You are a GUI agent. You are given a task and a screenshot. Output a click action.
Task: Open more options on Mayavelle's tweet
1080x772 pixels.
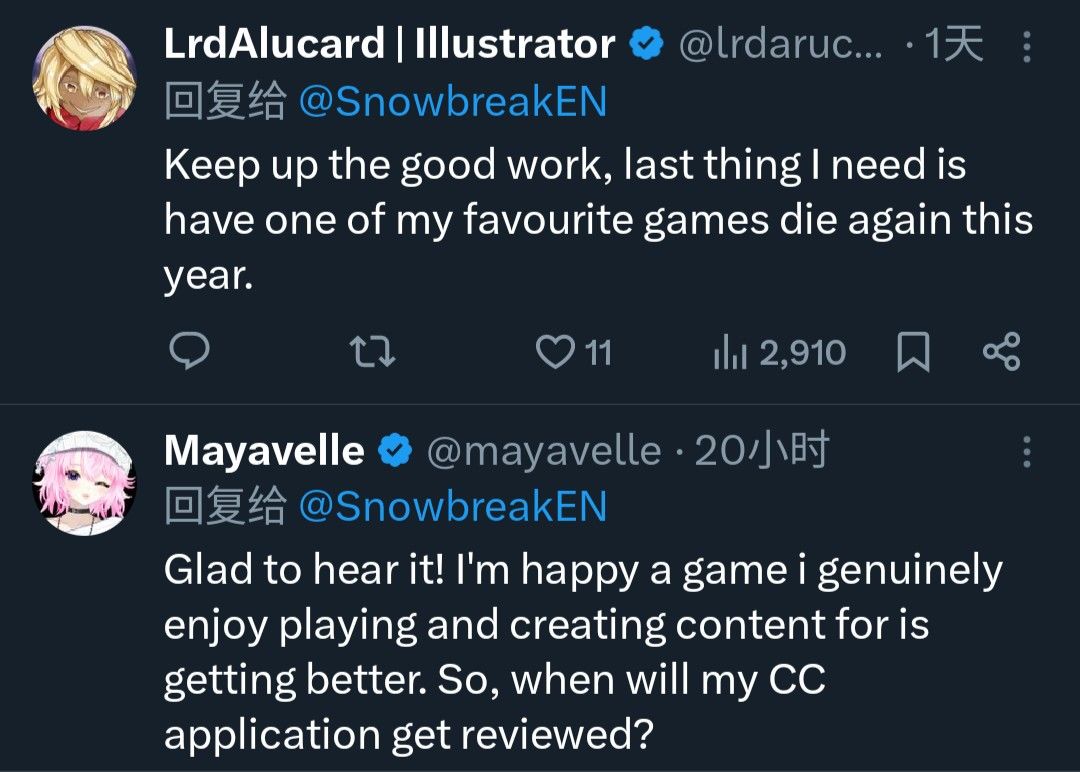point(1026,452)
